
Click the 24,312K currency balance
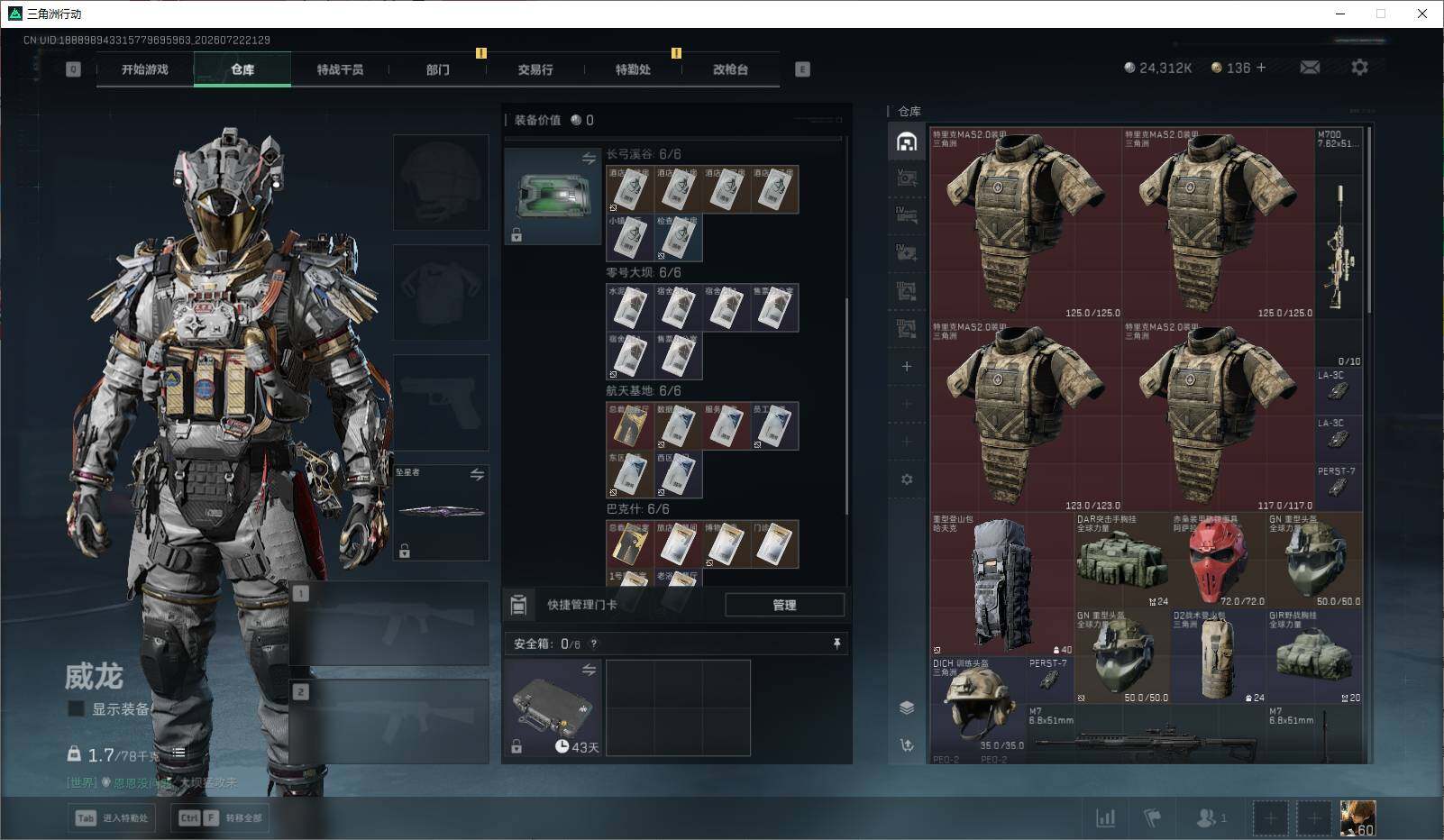[x=1157, y=68]
